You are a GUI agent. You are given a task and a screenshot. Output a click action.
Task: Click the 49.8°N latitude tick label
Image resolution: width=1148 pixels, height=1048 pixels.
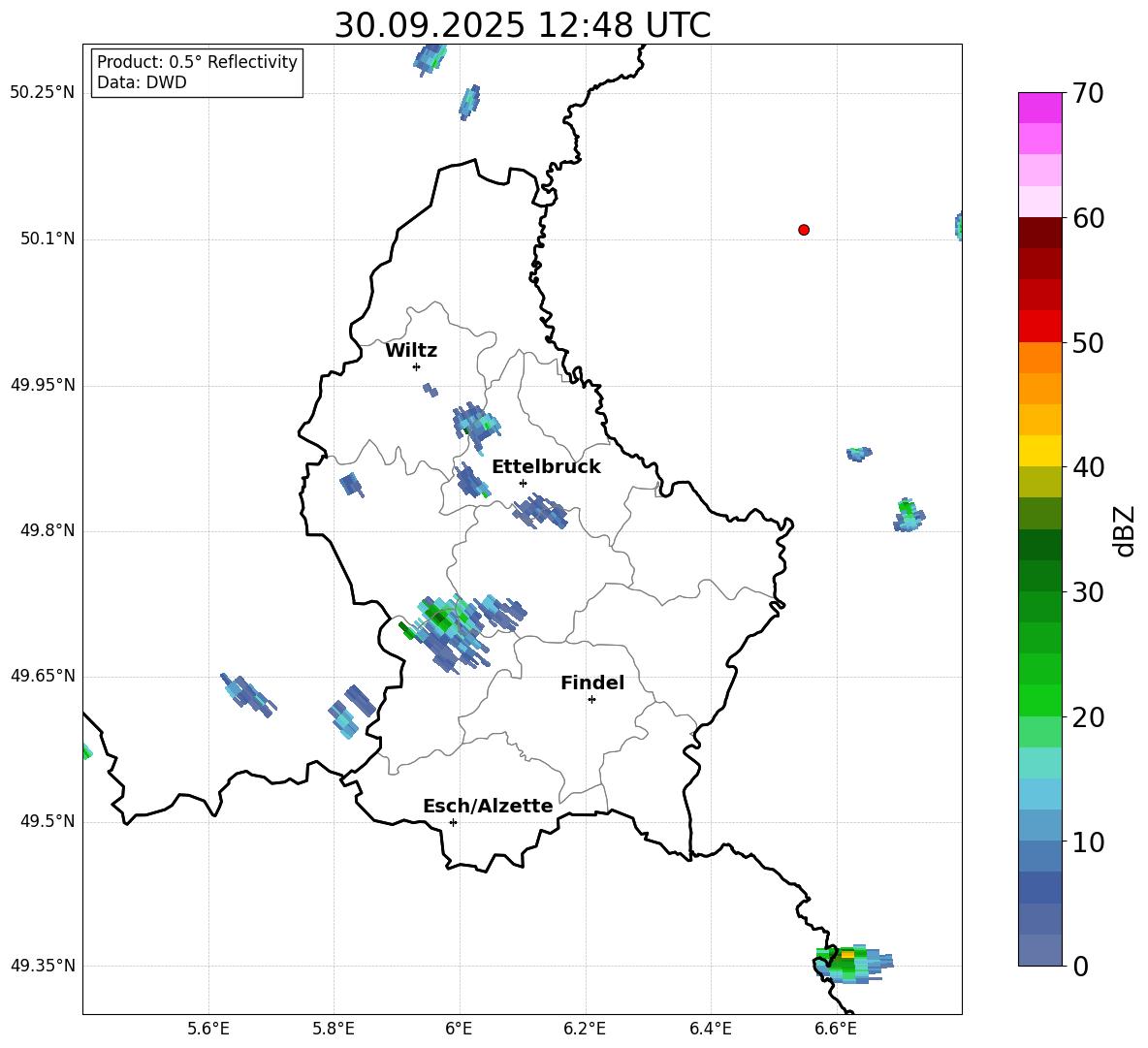point(47,530)
